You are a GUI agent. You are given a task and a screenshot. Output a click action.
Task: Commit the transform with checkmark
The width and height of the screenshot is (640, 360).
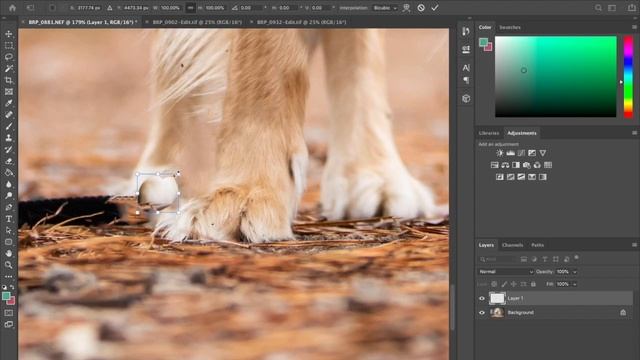coord(435,7)
